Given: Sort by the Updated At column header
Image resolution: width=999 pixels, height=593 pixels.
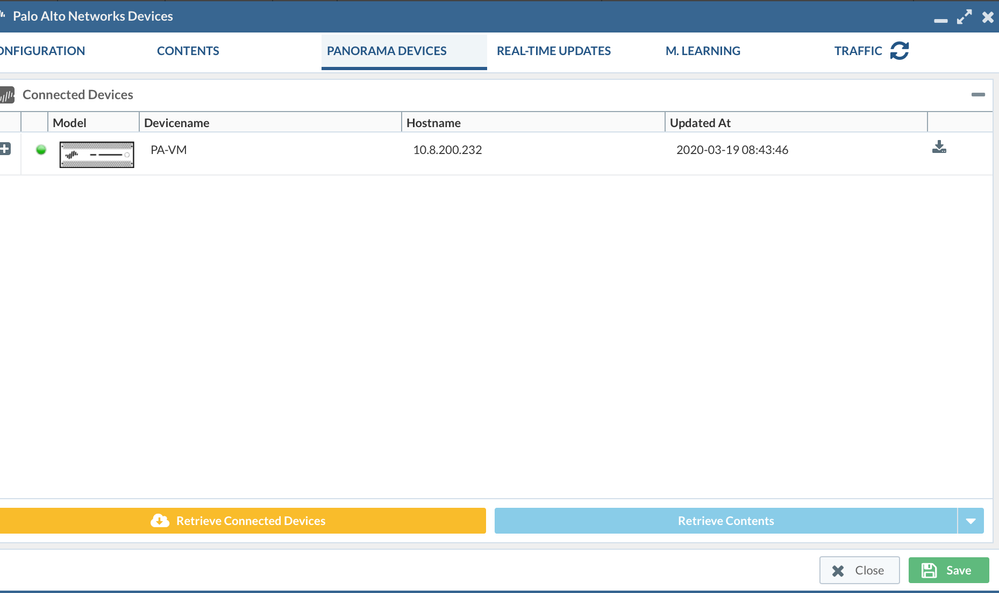Looking at the screenshot, I should [700, 123].
